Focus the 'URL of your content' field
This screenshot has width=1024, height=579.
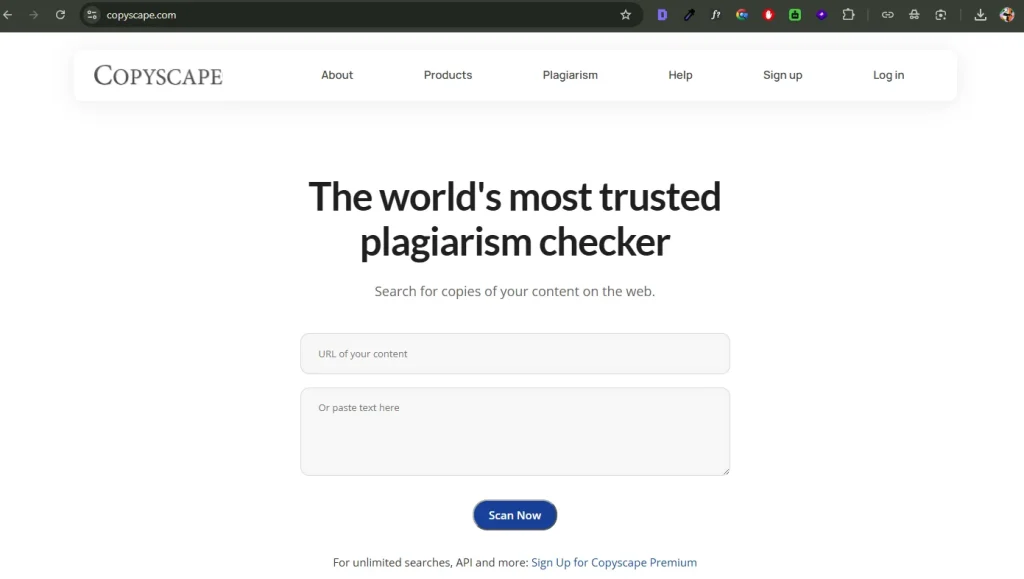pos(515,354)
